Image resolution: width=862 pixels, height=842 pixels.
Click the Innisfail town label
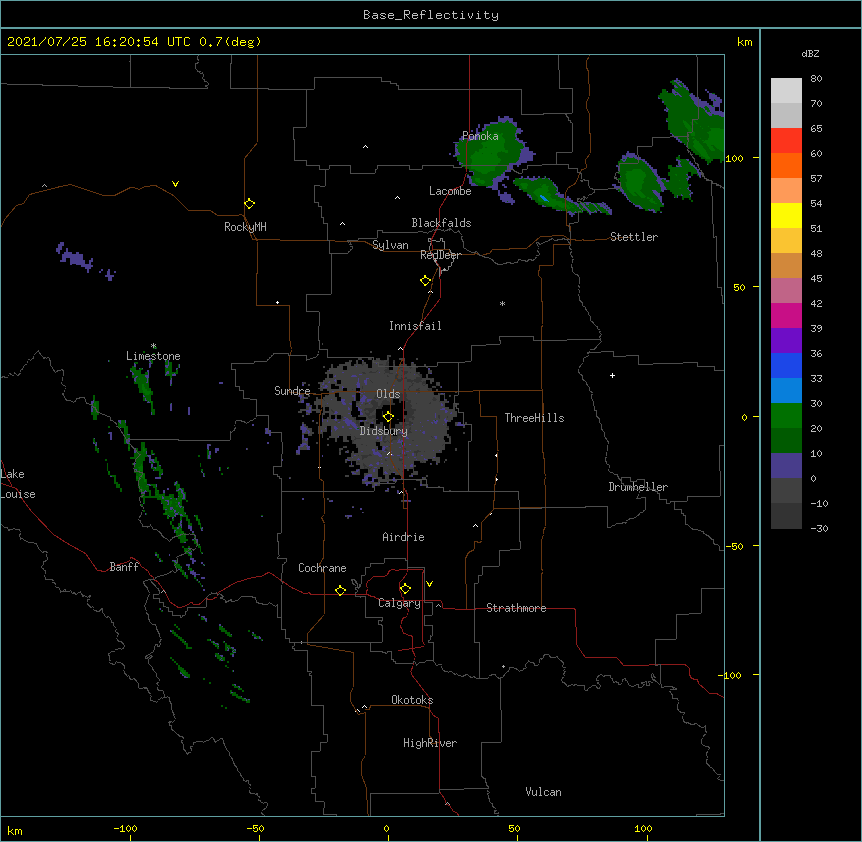[415, 326]
